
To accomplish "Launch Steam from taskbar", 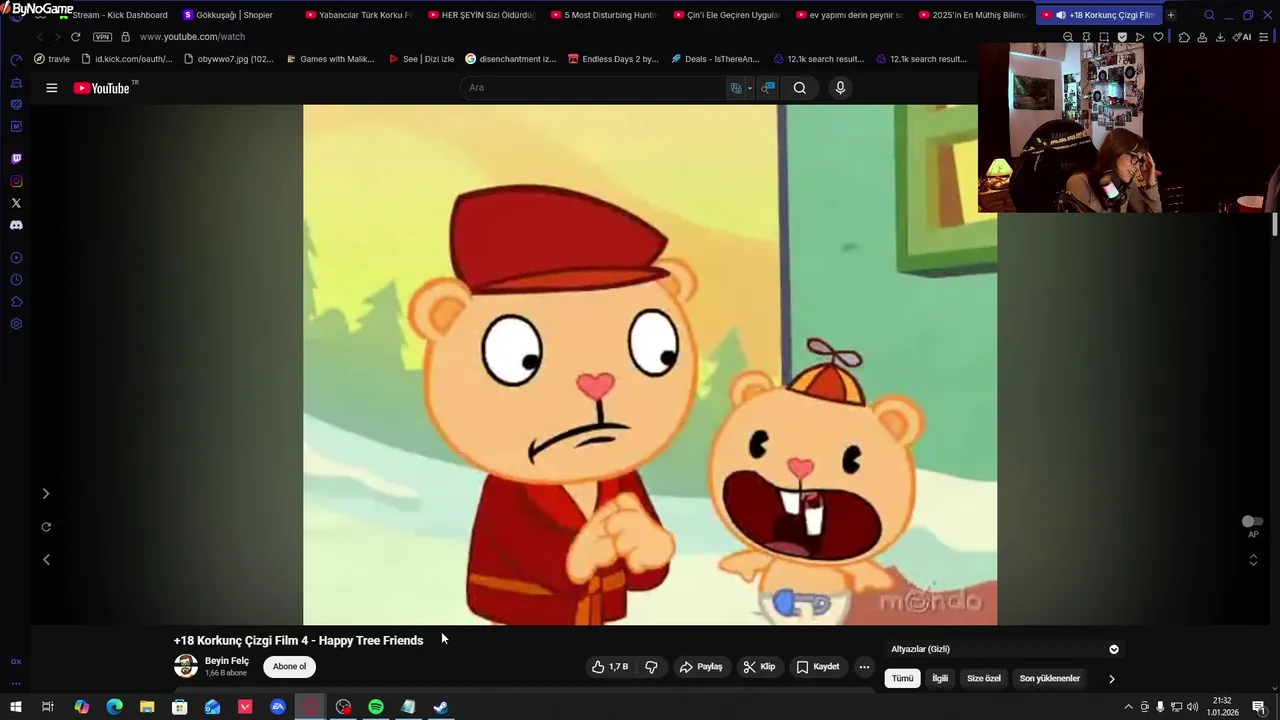I will coord(440,707).
